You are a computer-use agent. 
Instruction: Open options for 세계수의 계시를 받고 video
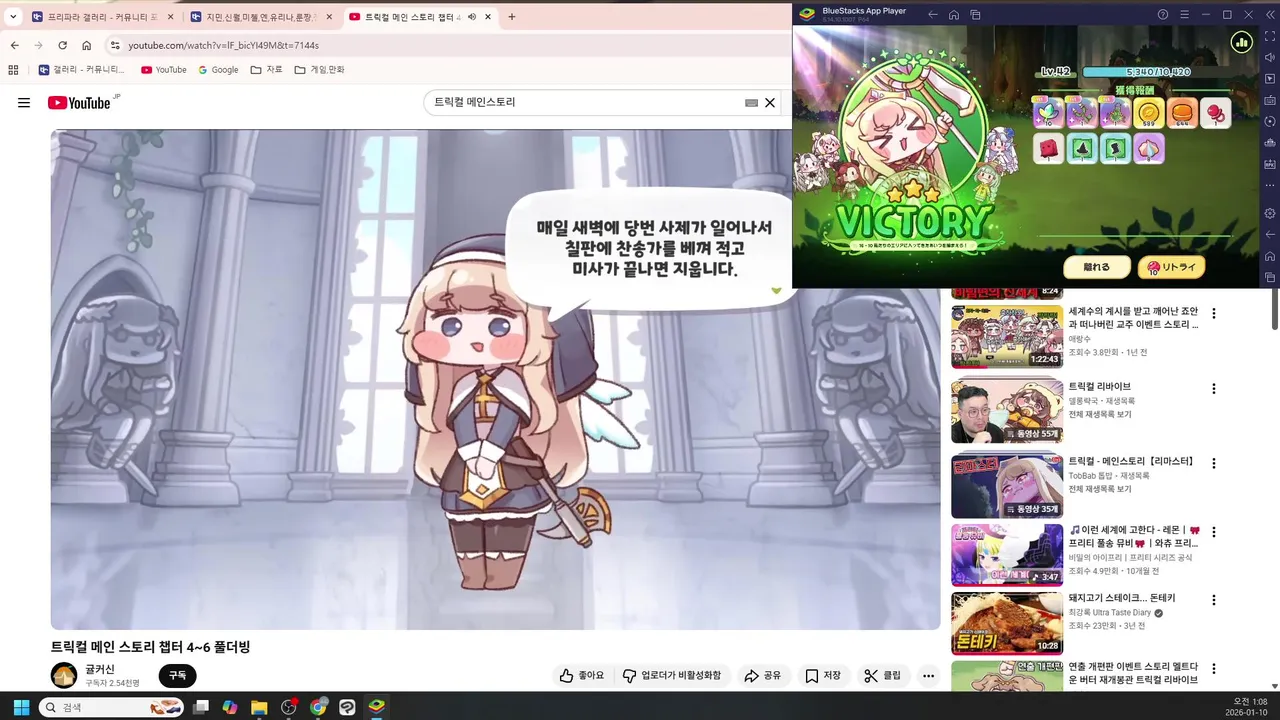coord(1214,314)
